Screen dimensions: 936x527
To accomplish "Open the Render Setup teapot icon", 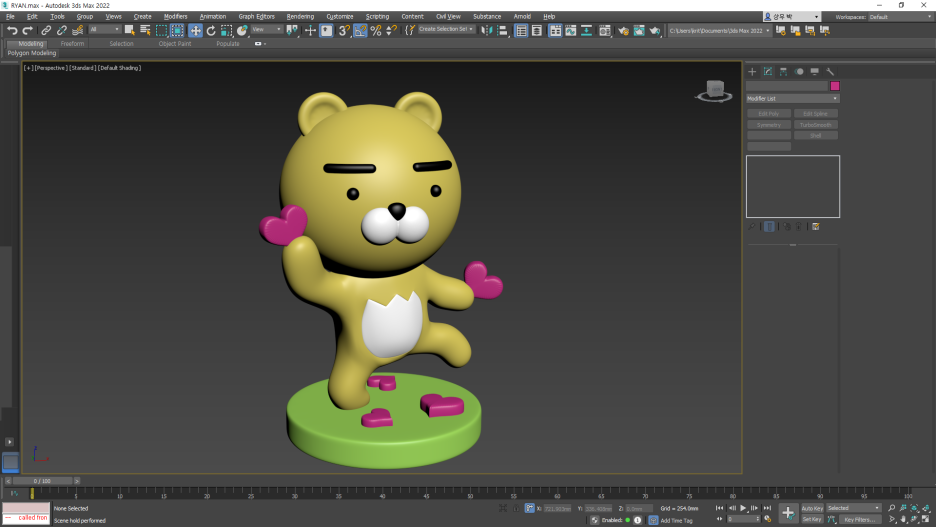I will [x=623, y=30].
